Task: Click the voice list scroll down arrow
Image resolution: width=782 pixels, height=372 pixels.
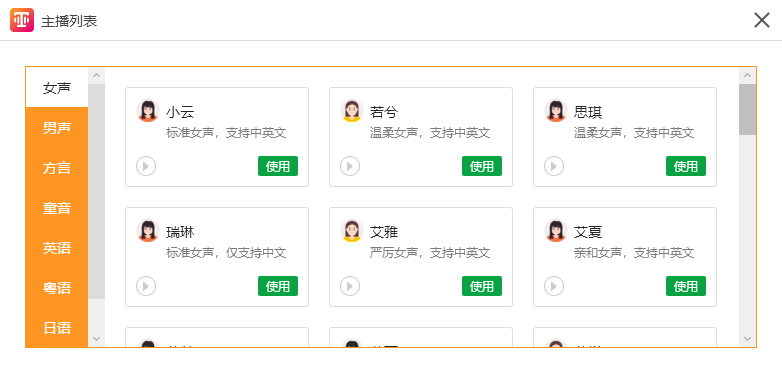Action: (747, 339)
